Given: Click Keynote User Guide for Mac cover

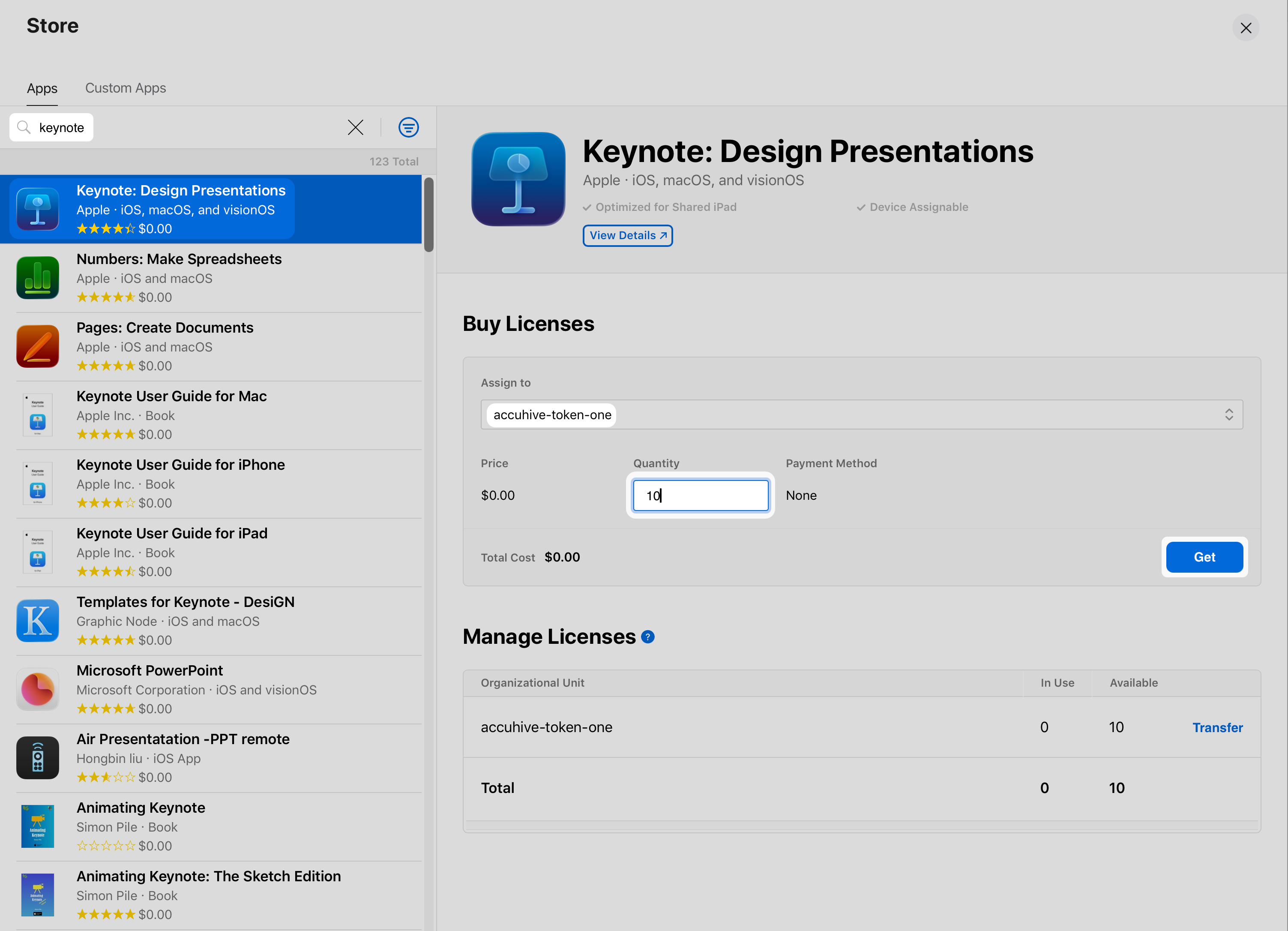Looking at the screenshot, I should tap(37, 415).
